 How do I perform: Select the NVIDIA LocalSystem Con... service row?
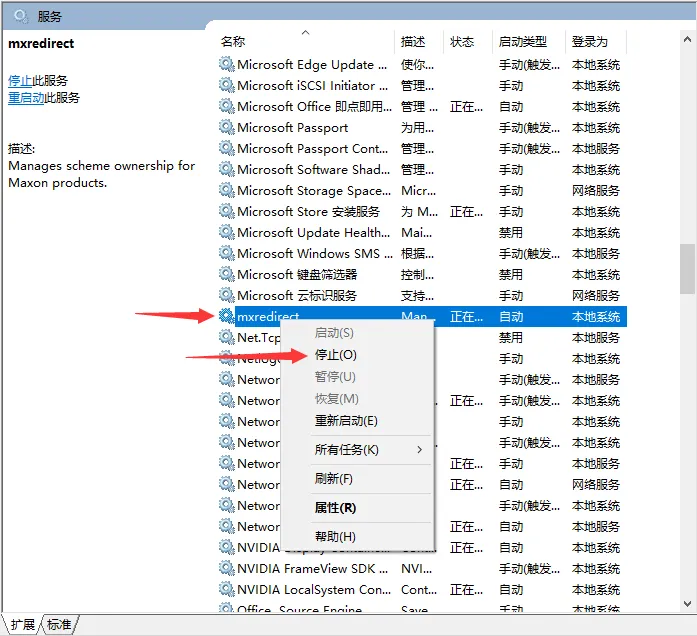pos(422,590)
